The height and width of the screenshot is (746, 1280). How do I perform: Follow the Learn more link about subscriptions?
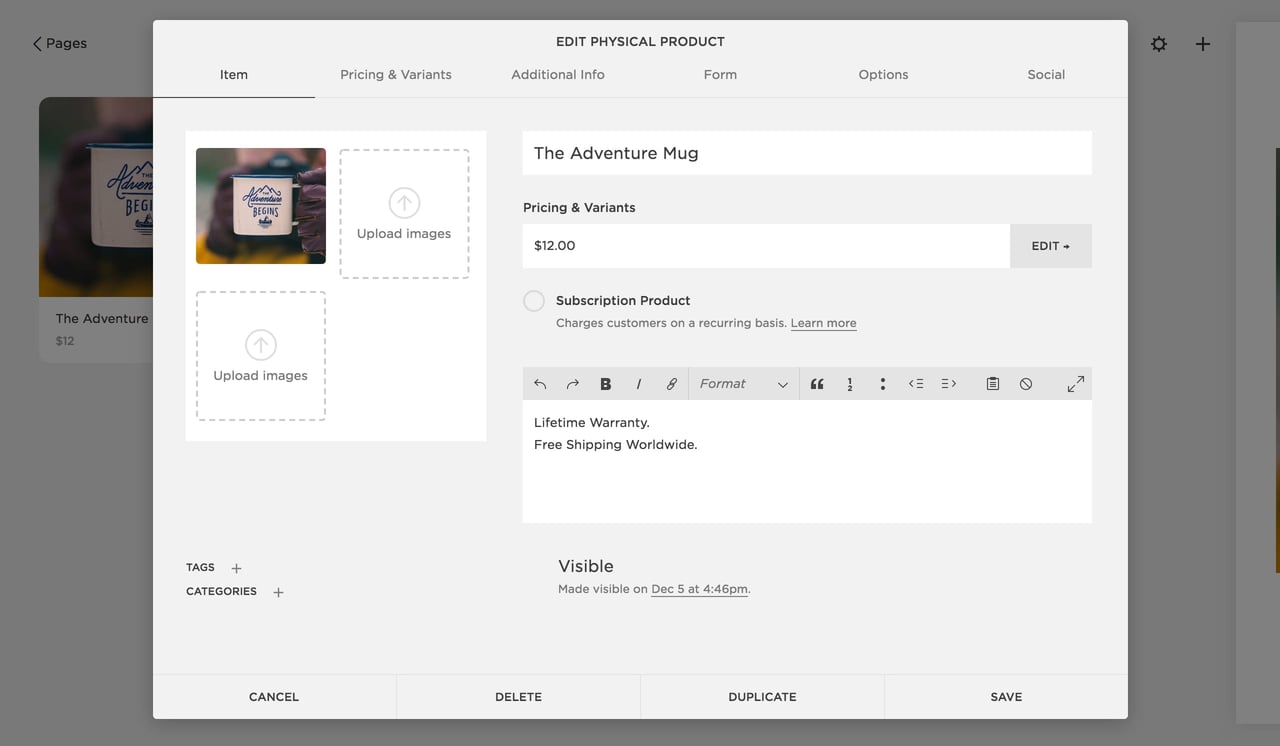[x=823, y=322]
